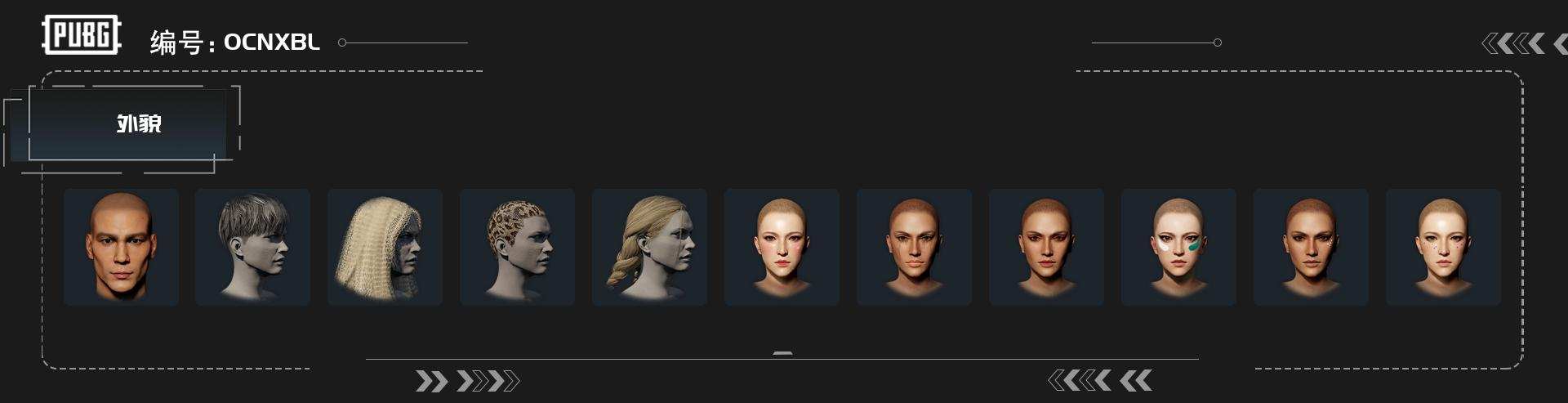
Task: Select the pale face with pink blush
Action: pyautogui.click(x=782, y=247)
